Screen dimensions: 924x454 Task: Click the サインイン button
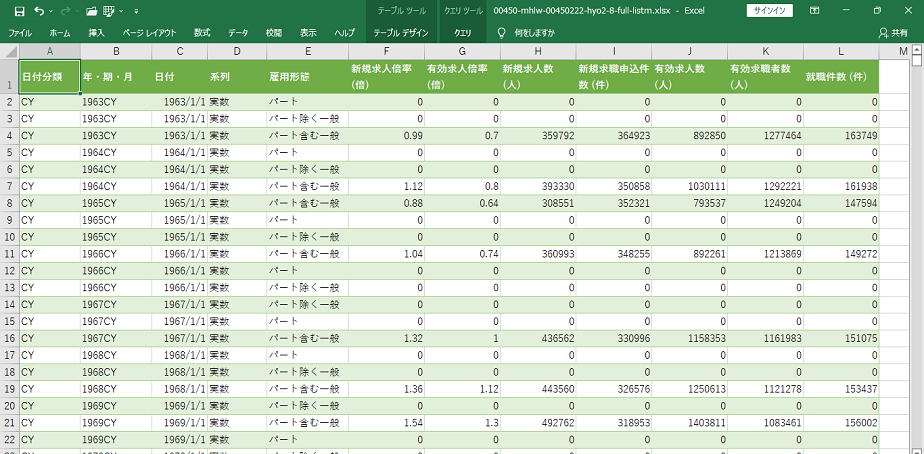[x=770, y=11]
